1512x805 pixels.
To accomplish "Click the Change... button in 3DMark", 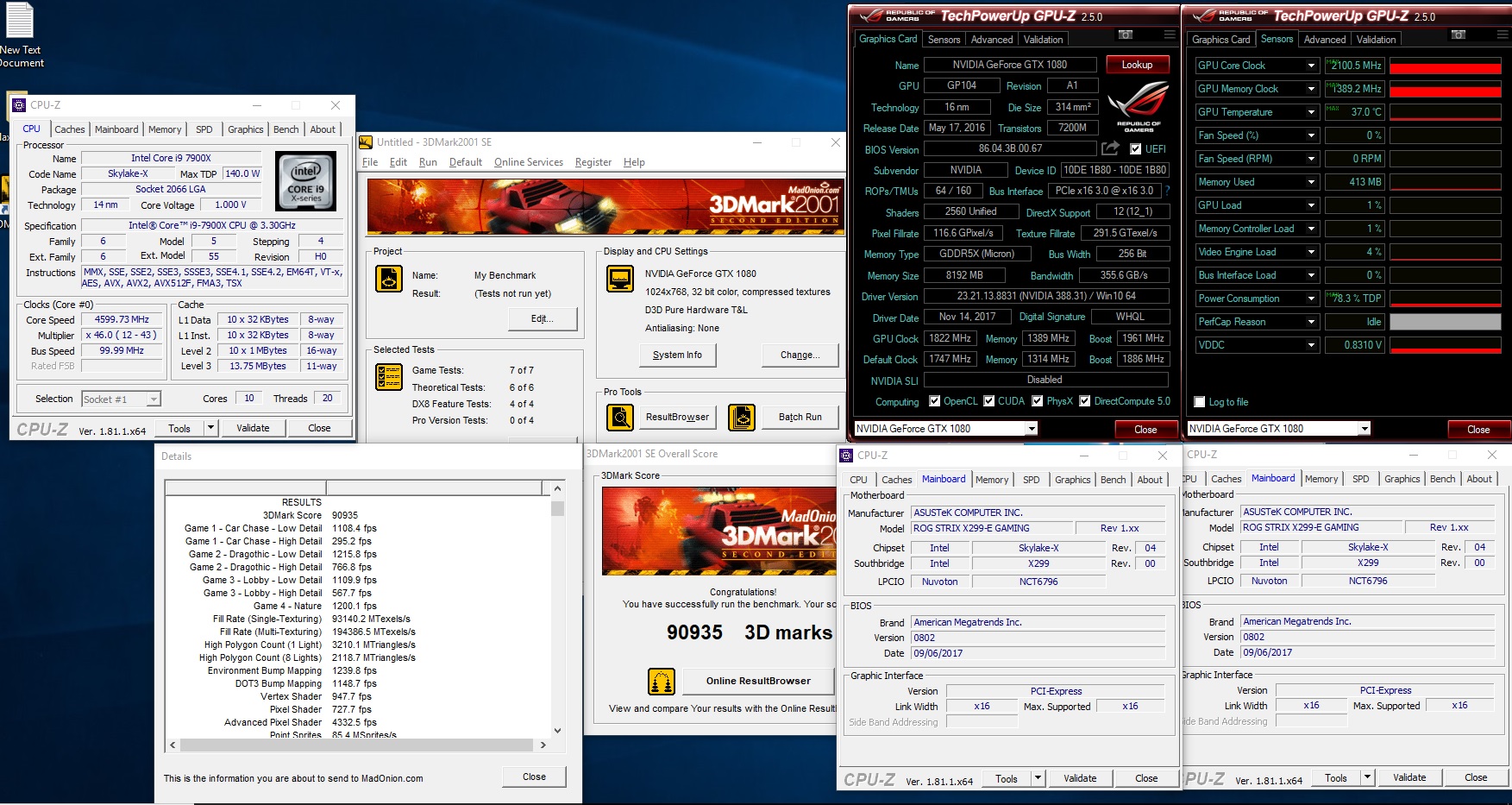I will click(800, 355).
